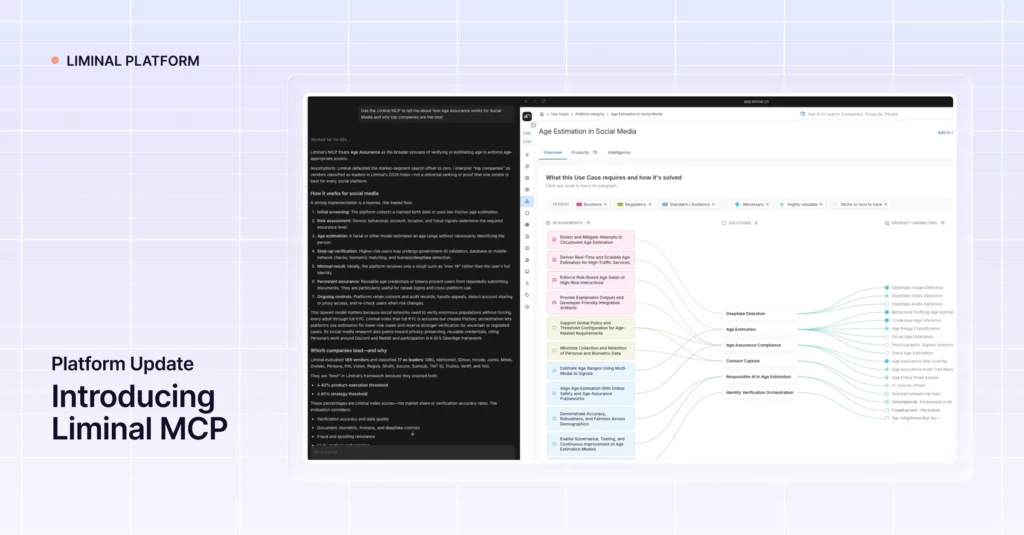Click the AI search magnifier icon
The width and height of the screenshot is (1024, 535).
coord(803,114)
